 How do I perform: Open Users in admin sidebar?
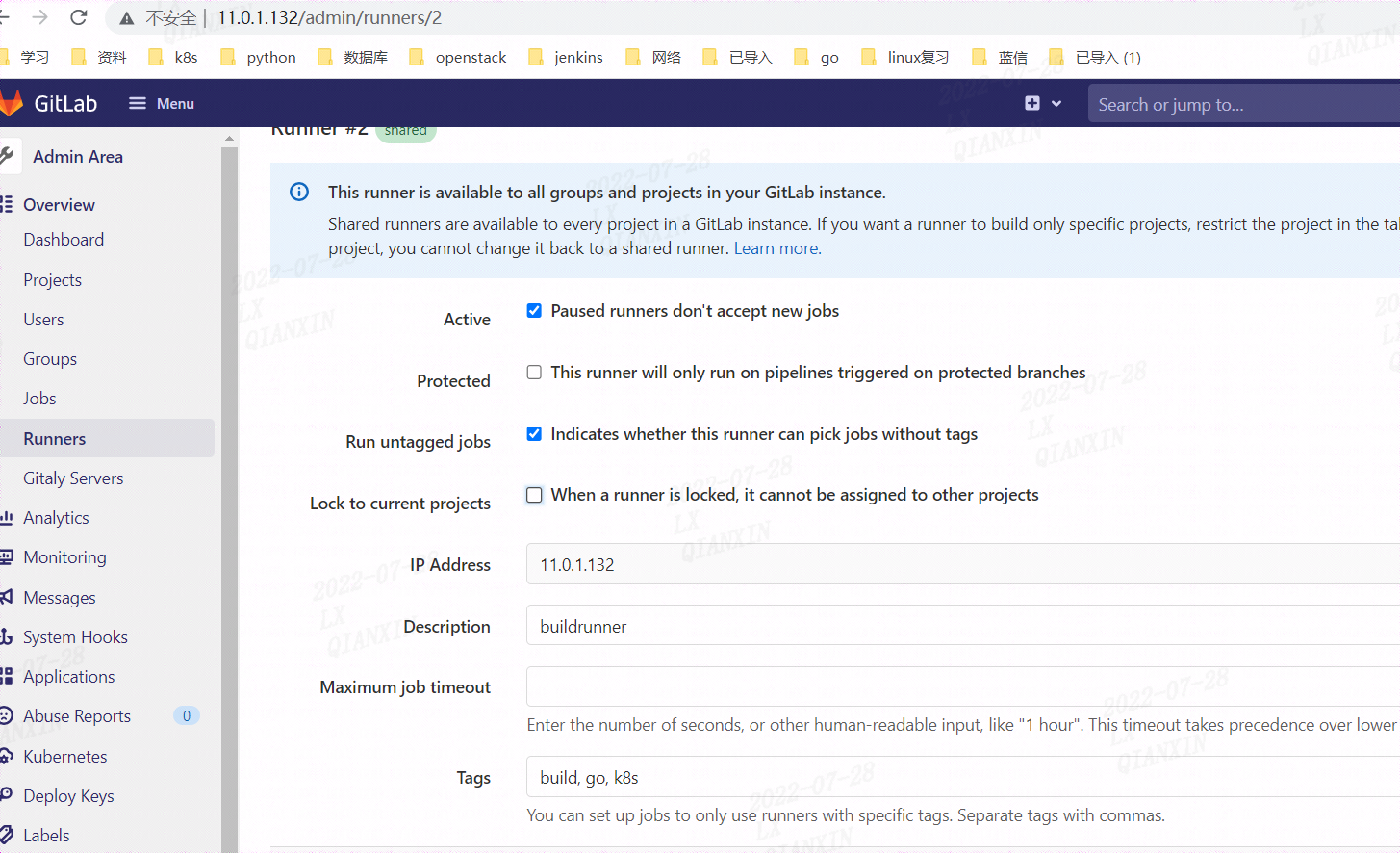43,320
